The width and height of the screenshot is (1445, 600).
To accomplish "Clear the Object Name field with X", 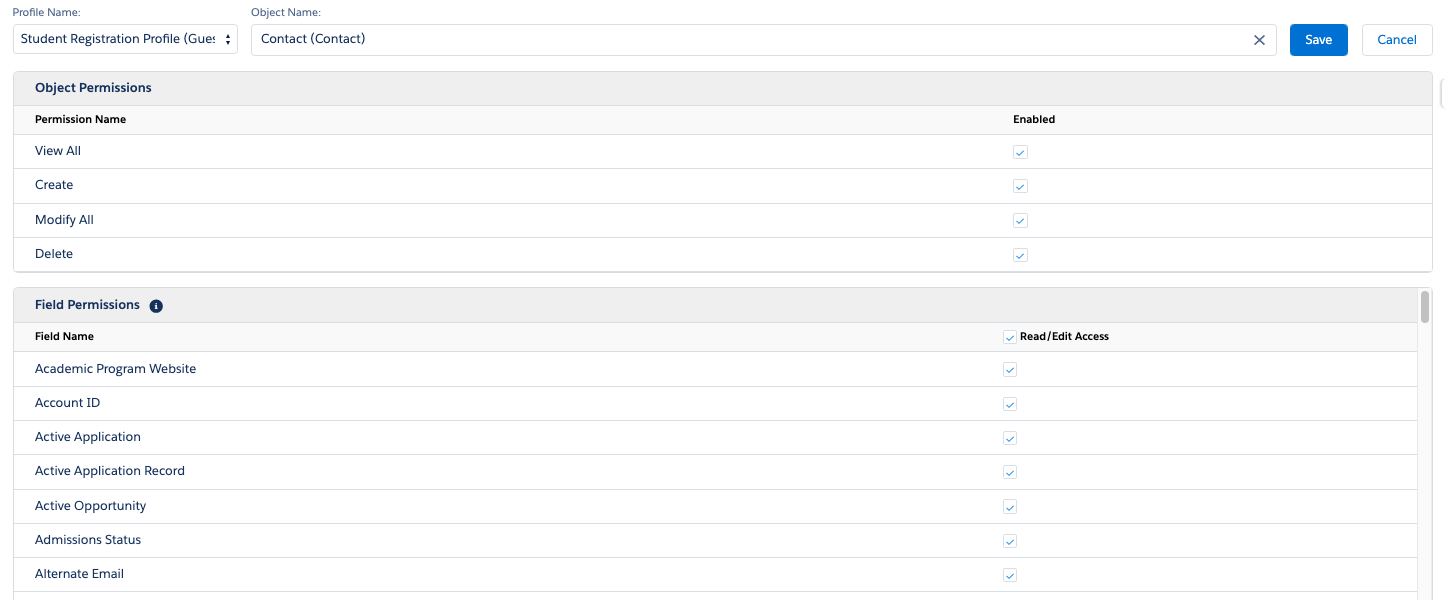I will 1259,40.
